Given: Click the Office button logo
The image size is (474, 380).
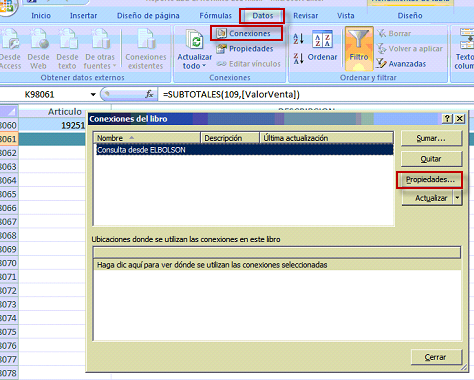Looking at the screenshot, I should [x=6, y=6].
